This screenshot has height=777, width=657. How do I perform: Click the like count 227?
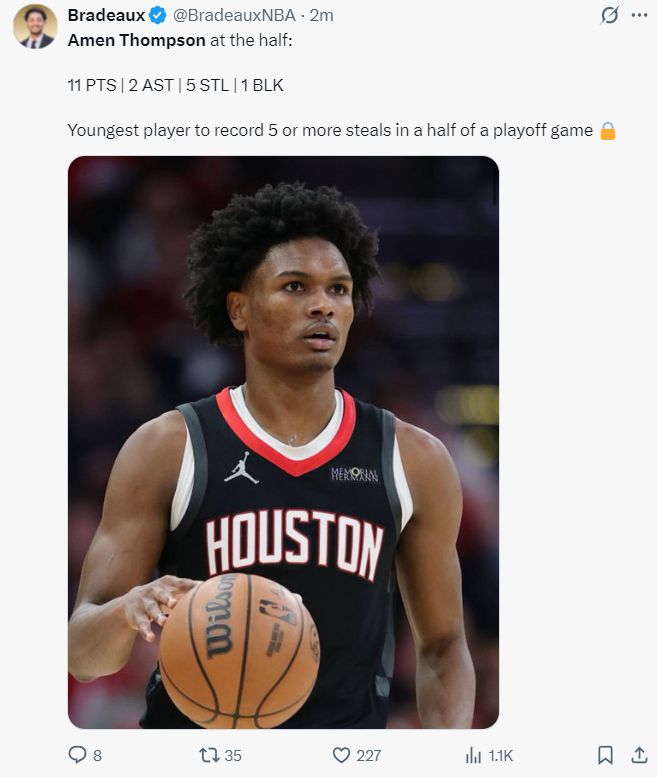point(369,755)
